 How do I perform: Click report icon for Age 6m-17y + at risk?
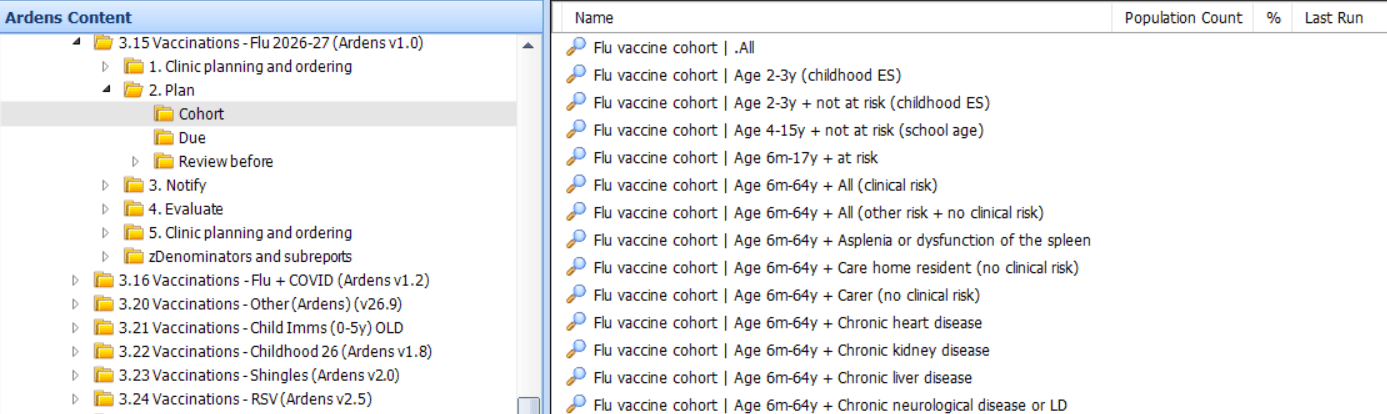(576, 157)
